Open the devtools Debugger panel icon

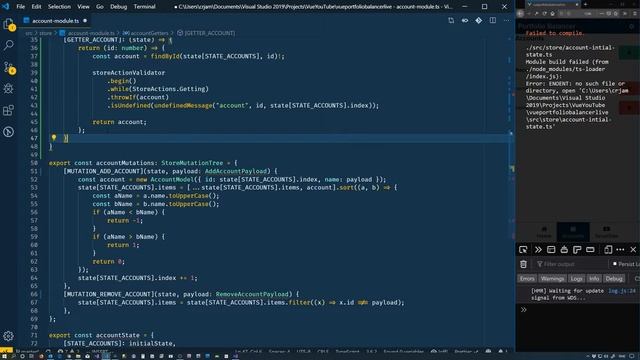click(564, 249)
